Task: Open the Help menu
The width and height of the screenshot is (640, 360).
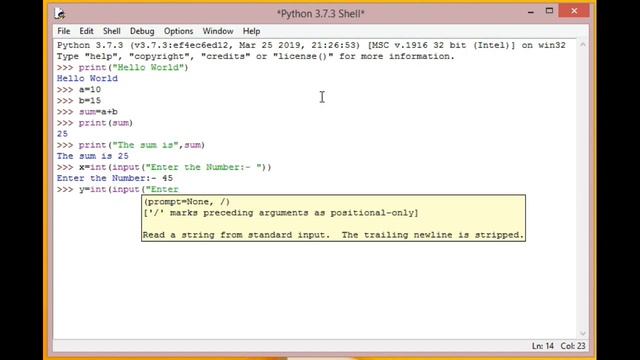Action: click(x=251, y=31)
